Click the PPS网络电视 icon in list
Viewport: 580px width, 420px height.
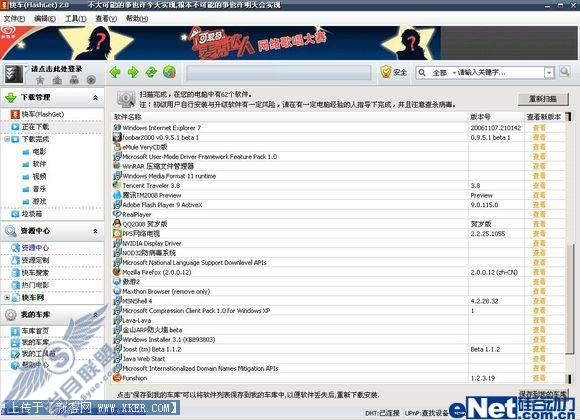pos(117,233)
